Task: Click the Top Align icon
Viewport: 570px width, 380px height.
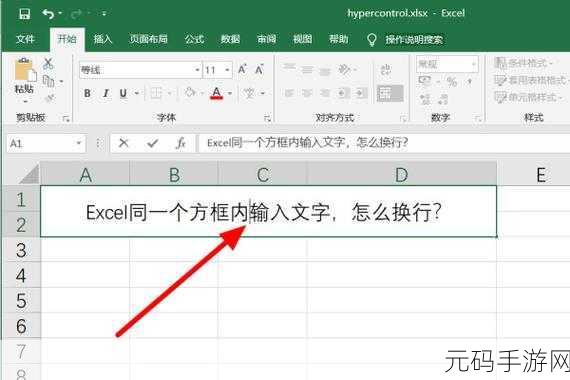Action: click(x=289, y=68)
